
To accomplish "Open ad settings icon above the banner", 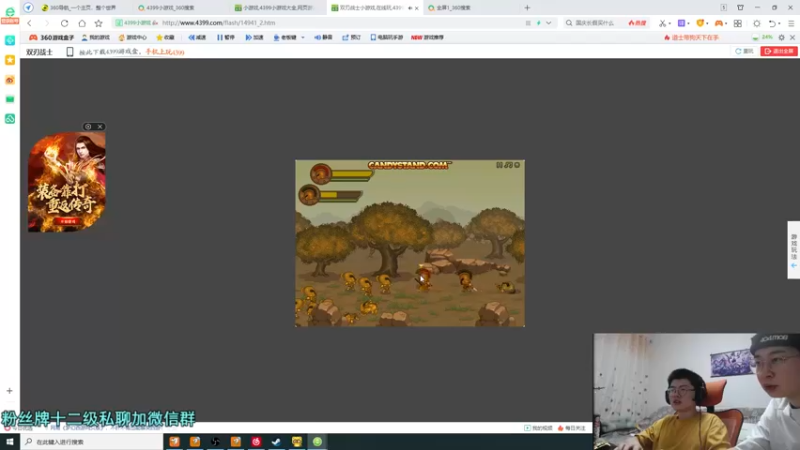I will click(88, 127).
